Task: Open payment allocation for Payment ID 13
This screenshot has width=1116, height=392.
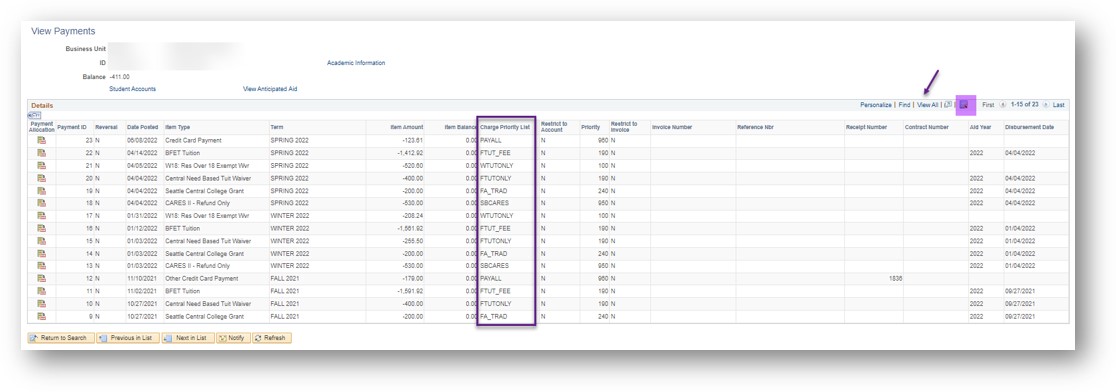Action: coord(41,265)
